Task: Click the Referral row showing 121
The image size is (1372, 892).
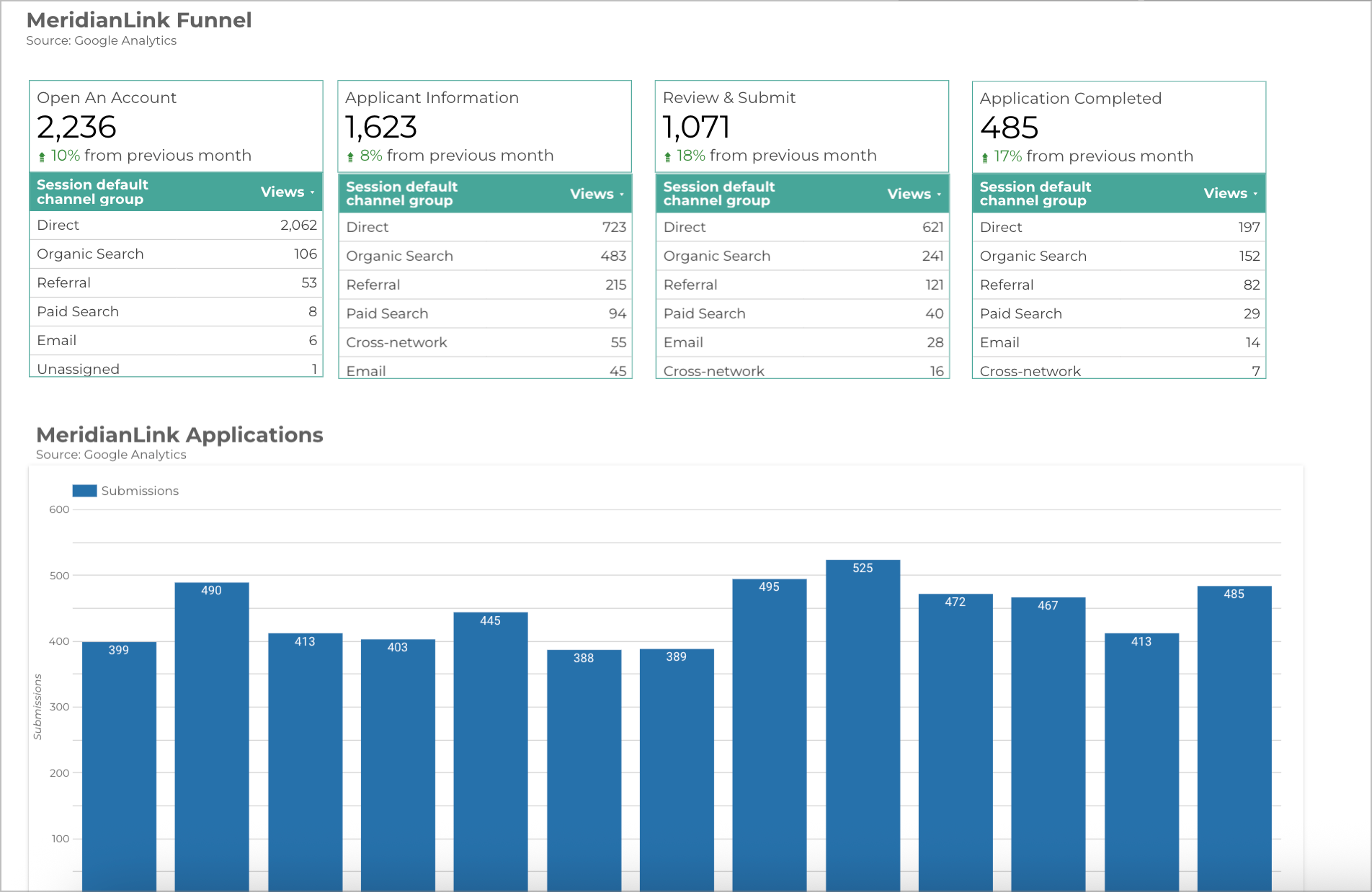Action: point(802,285)
